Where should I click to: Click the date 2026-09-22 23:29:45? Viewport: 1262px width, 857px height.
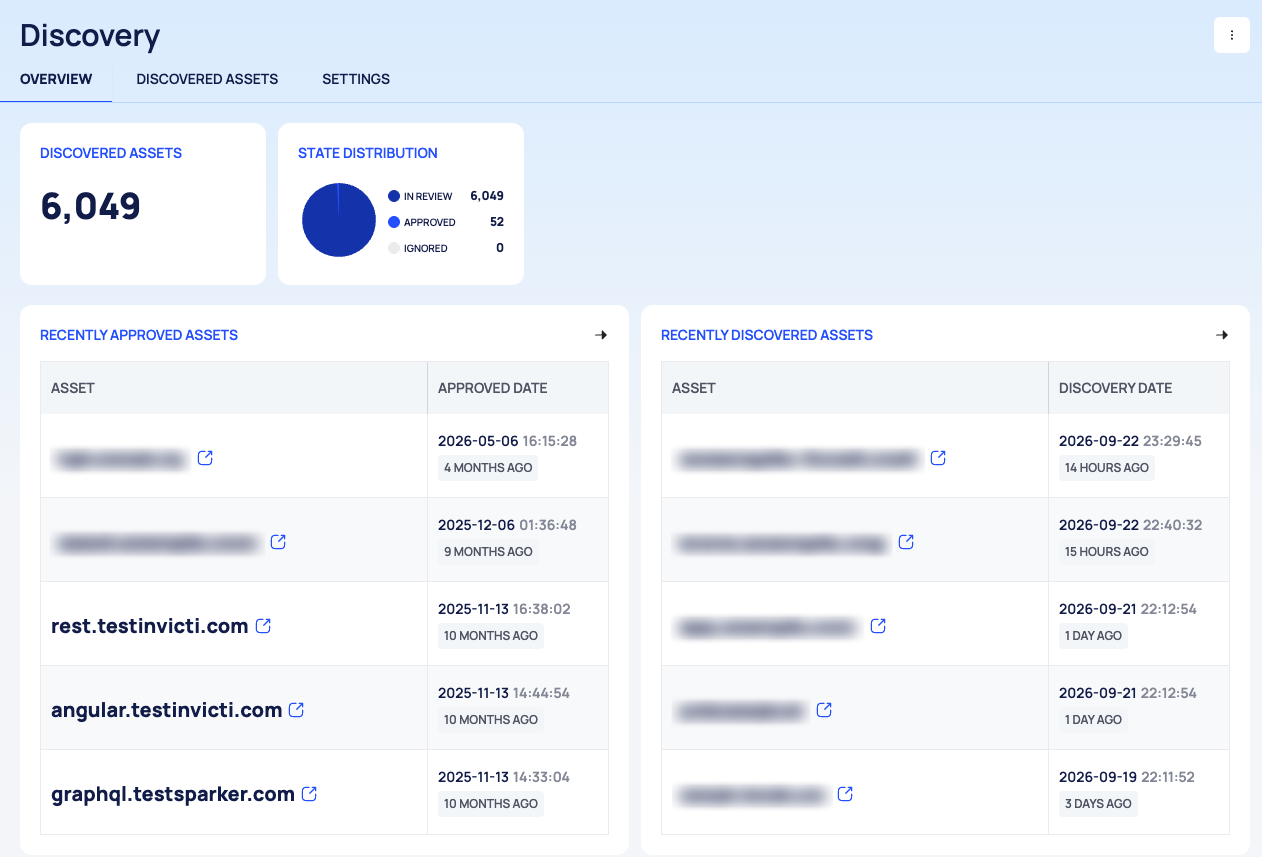(1130, 441)
